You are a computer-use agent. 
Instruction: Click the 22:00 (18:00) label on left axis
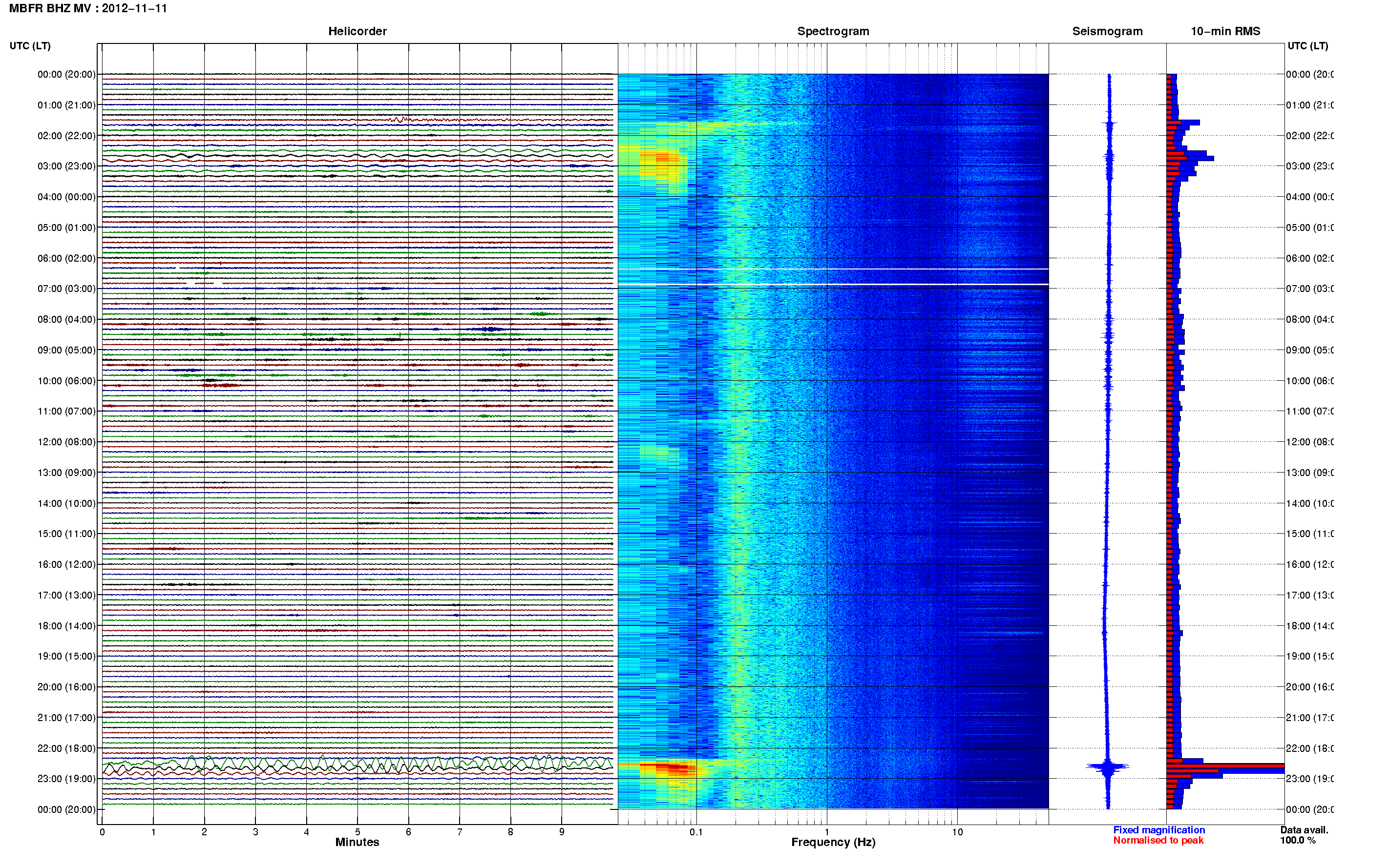point(66,748)
